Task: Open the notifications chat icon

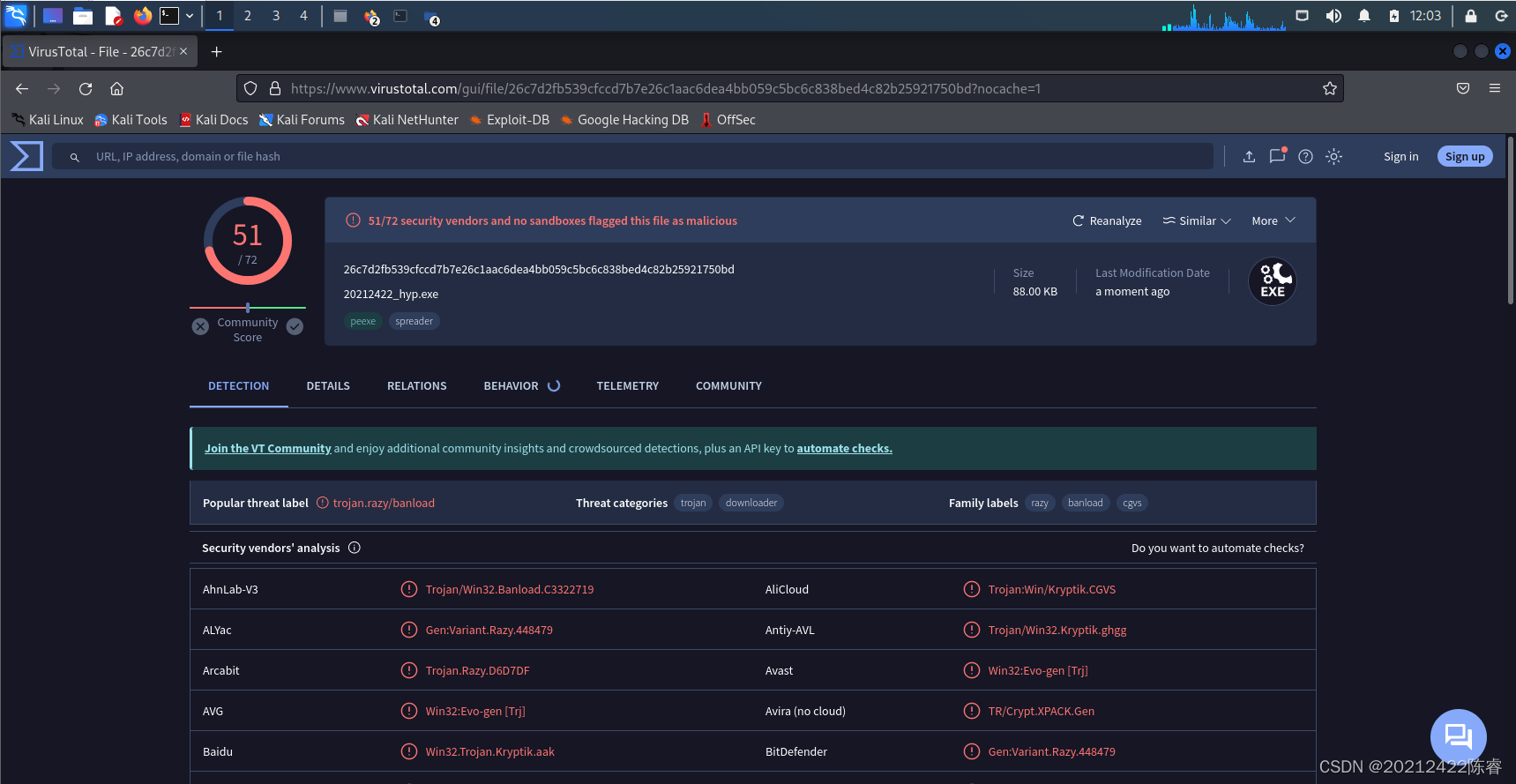Action: click(1277, 156)
